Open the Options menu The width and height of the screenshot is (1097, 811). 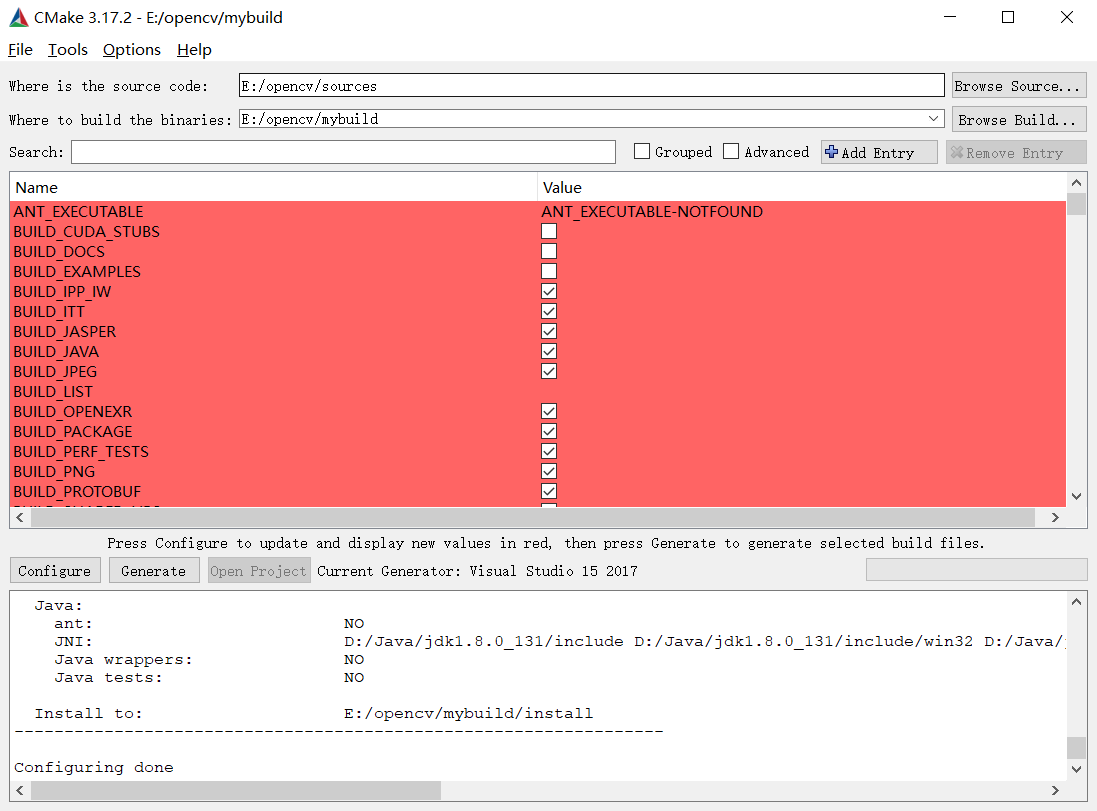pos(132,50)
